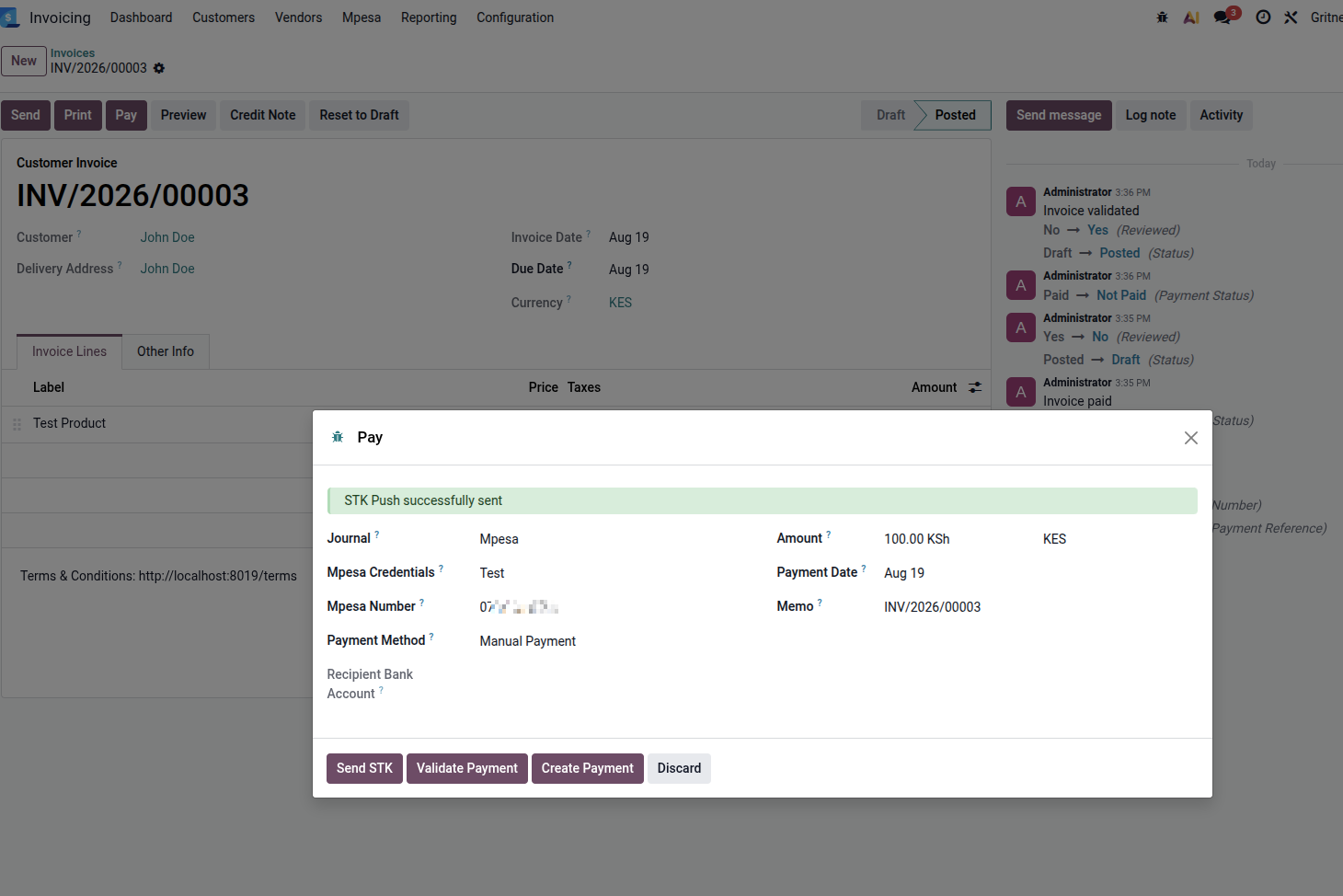The height and width of the screenshot is (896, 1343).
Task: Click Create Payment button
Action: pyautogui.click(x=588, y=768)
